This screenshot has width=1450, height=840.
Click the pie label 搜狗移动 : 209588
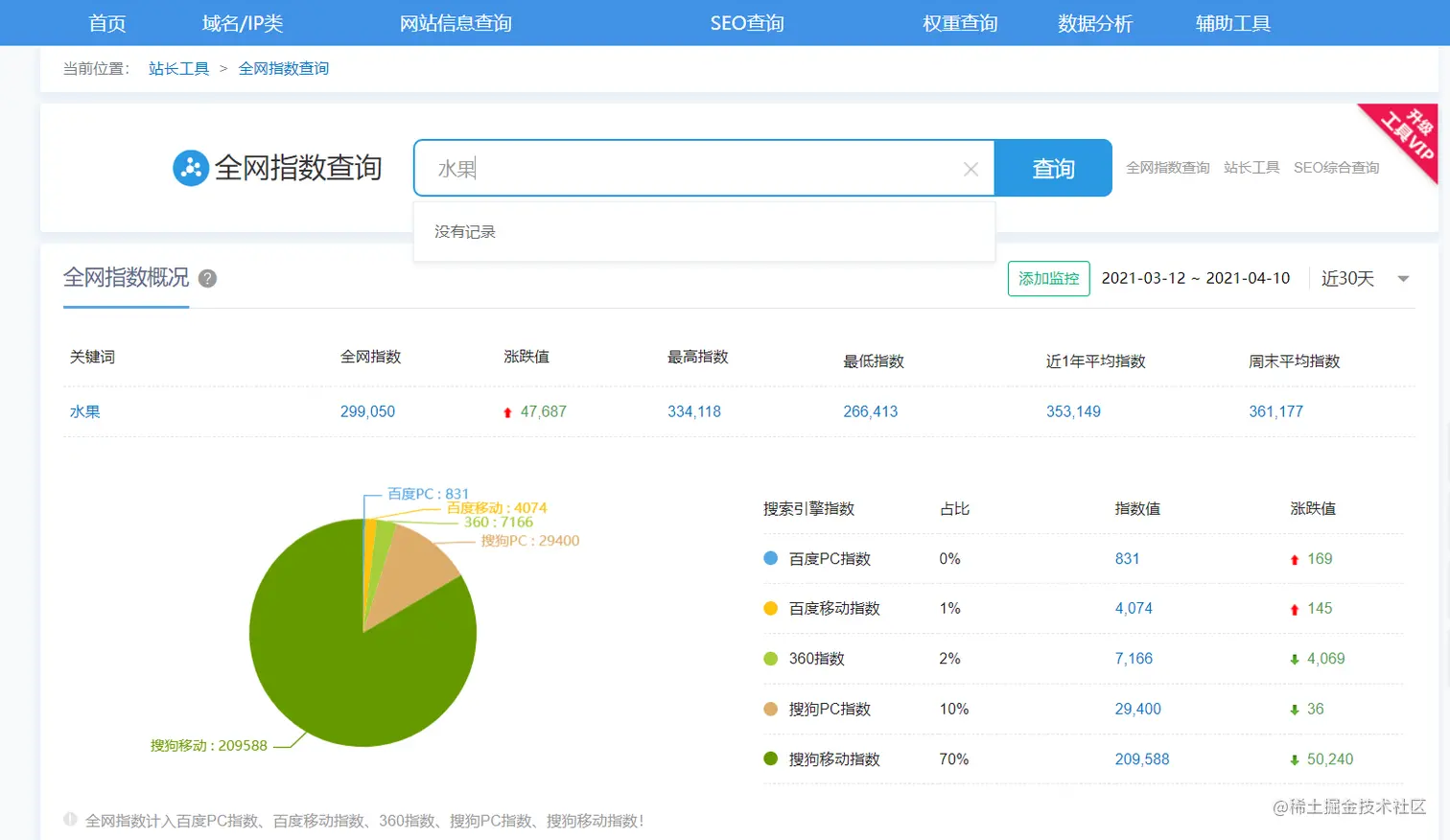[209, 745]
